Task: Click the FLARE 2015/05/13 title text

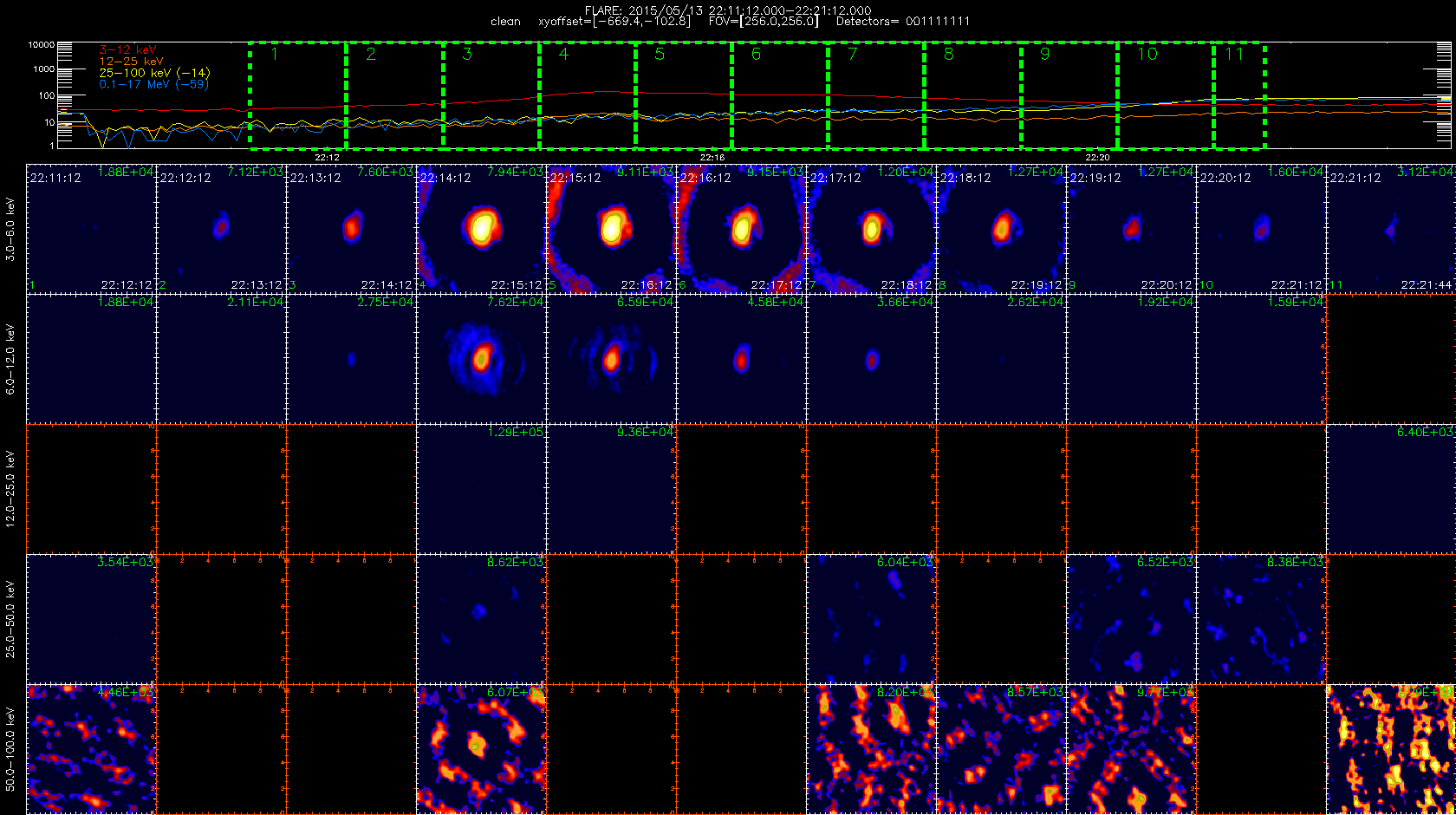Action: (728, 10)
